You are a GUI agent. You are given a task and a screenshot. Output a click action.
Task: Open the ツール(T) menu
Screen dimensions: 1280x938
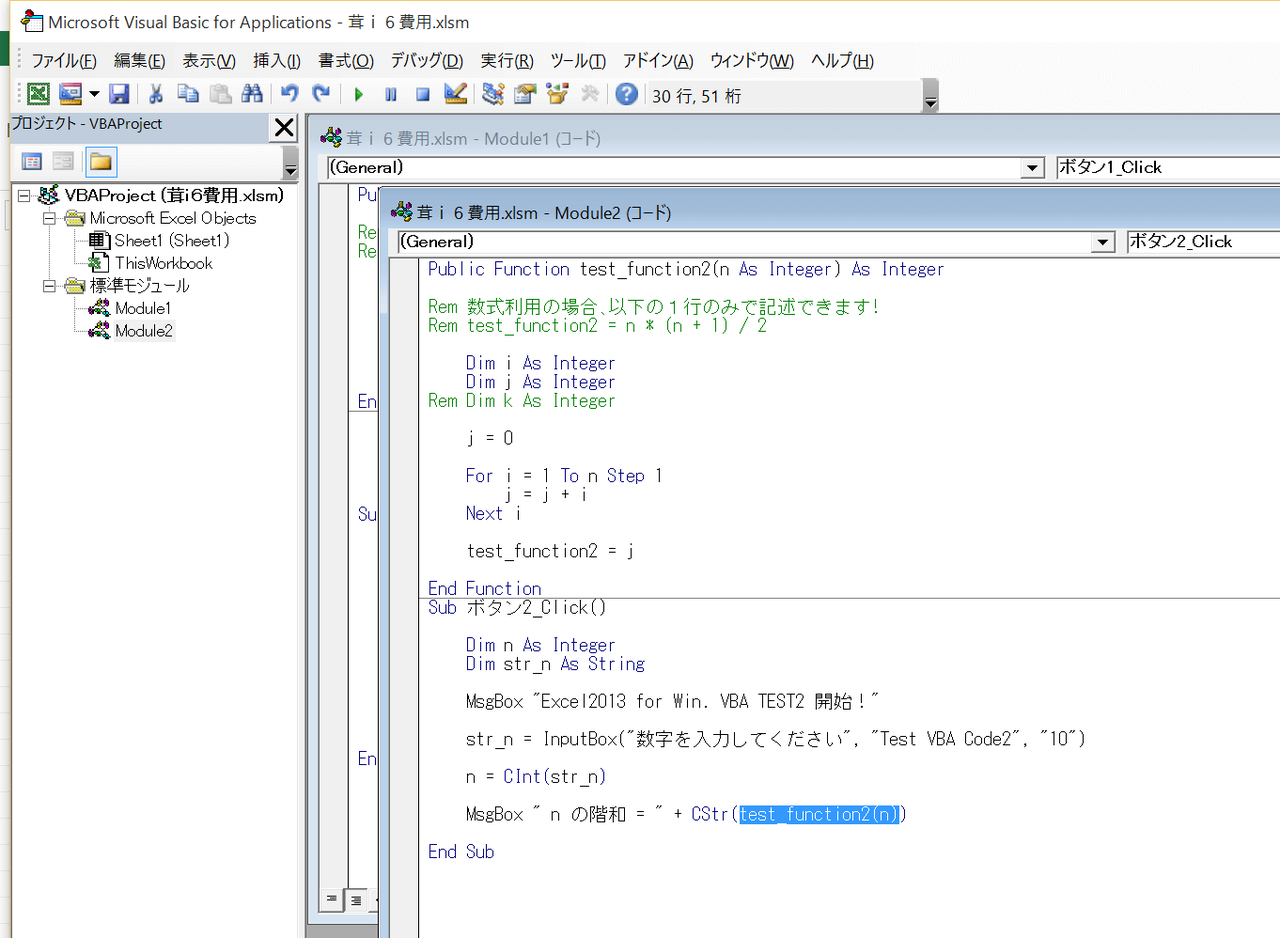[578, 61]
